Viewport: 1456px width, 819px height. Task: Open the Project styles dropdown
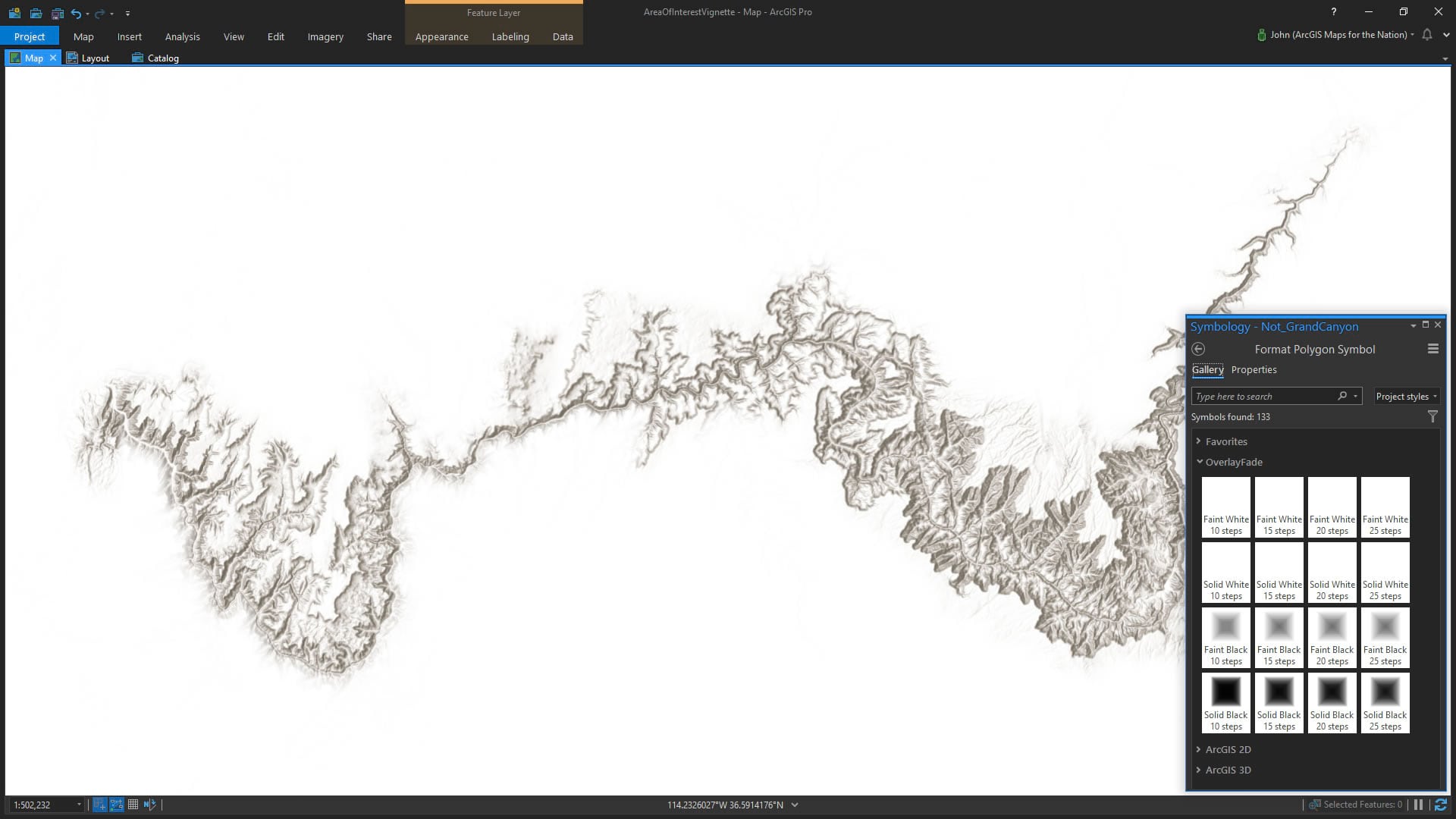click(x=1406, y=396)
